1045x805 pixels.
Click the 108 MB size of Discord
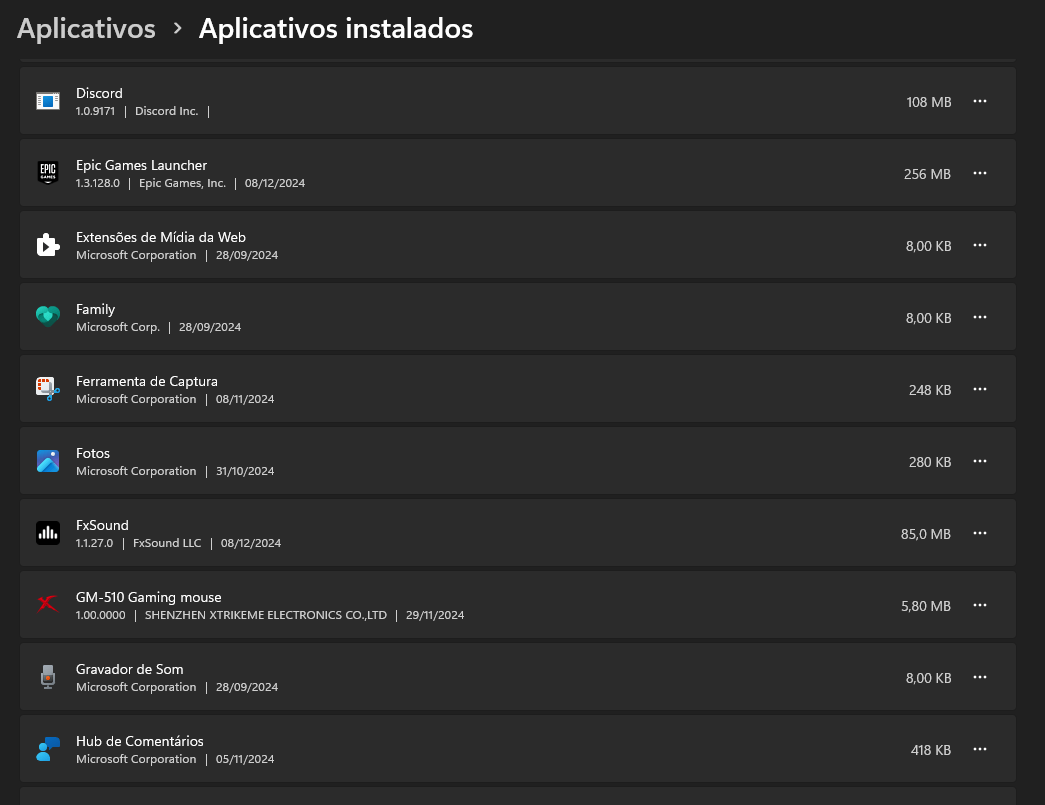(x=928, y=102)
